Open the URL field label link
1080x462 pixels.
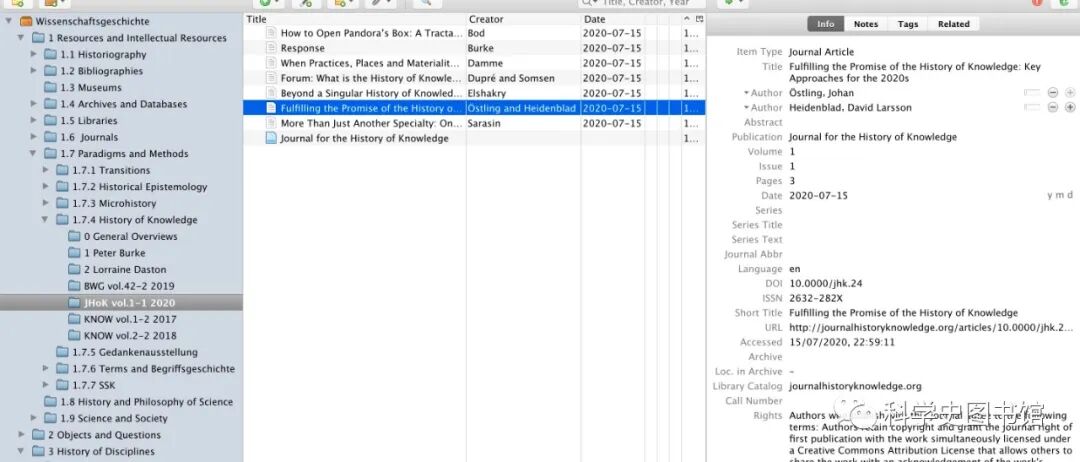[773, 328]
